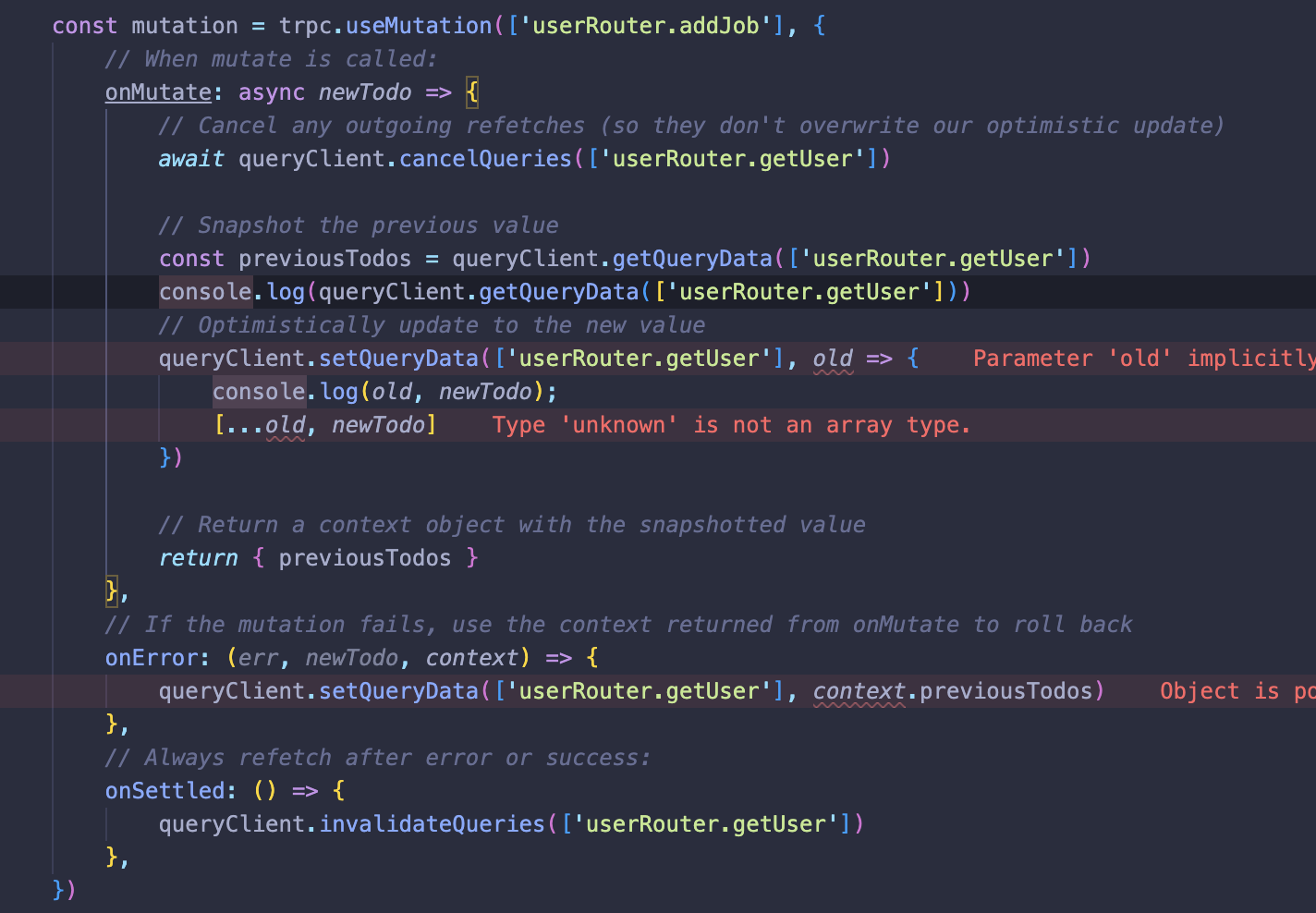Image resolution: width=1316 pixels, height=913 pixels.
Task: Select the 'useMutation' function name
Action: pyautogui.click(x=418, y=25)
